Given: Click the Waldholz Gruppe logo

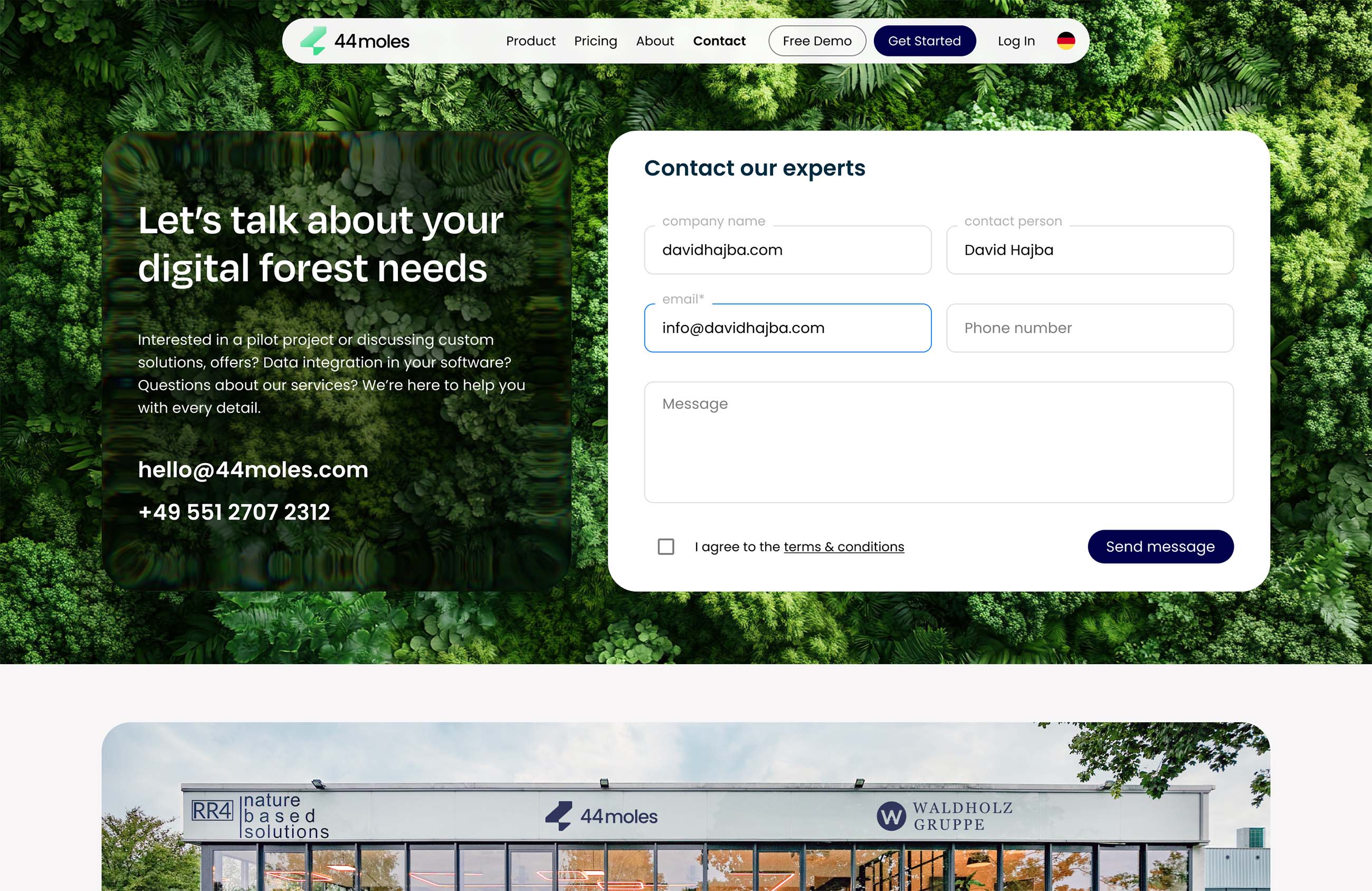Looking at the screenshot, I should point(944,816).
